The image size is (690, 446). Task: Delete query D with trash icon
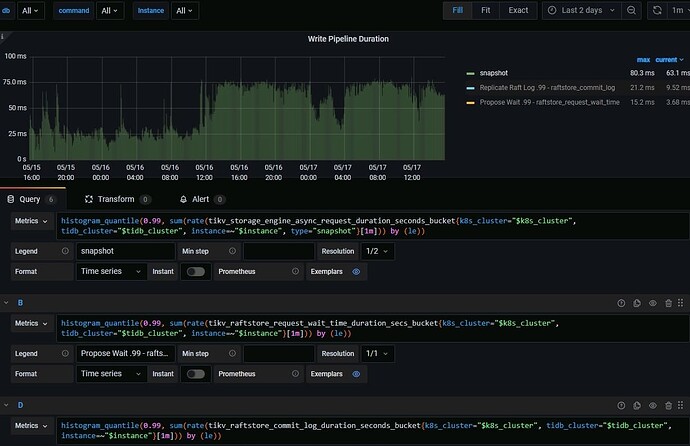tap(668, 407)
